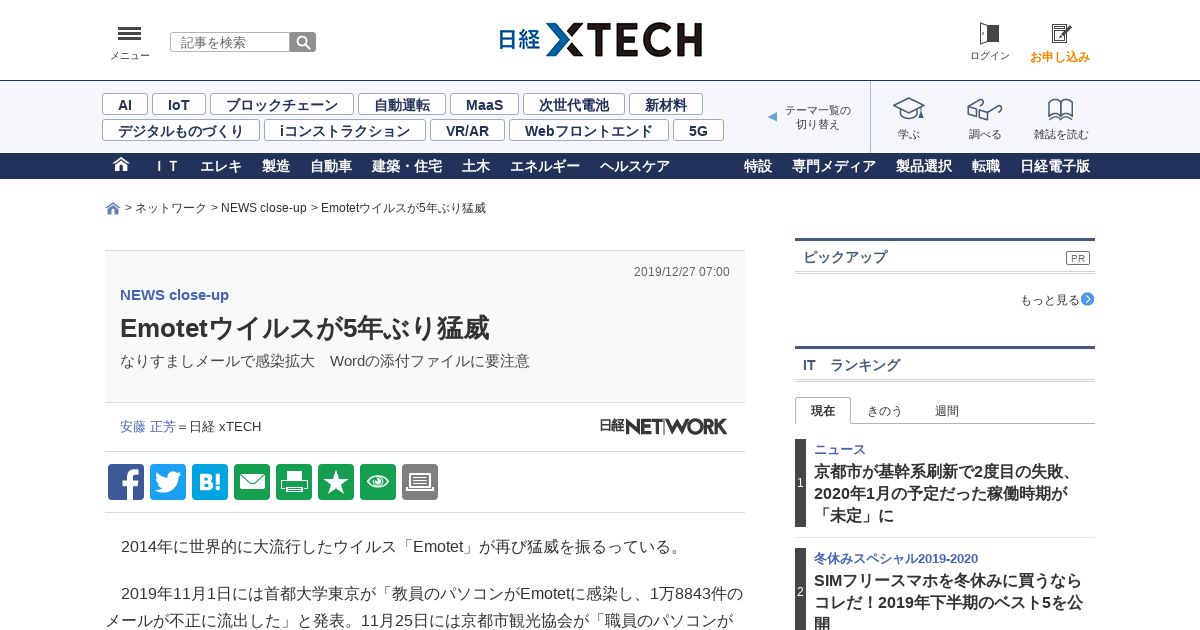Select the 新材料 theme tag
The image size is (1200, 630).
[666, 104]
